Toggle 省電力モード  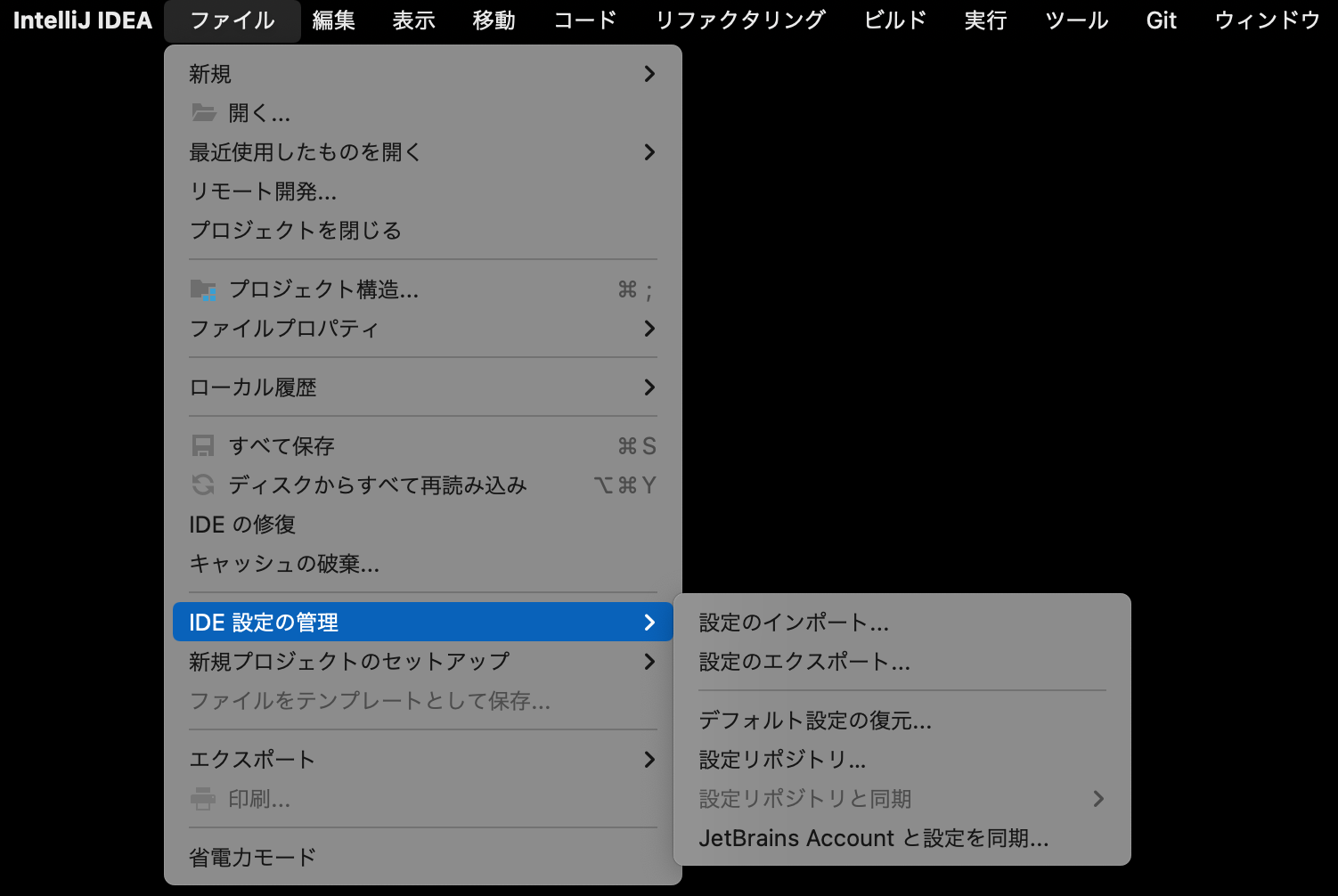click(423, 858)
